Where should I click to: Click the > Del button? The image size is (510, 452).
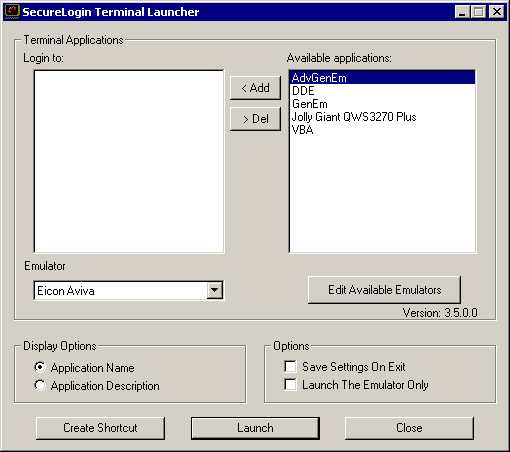[255, 119]
